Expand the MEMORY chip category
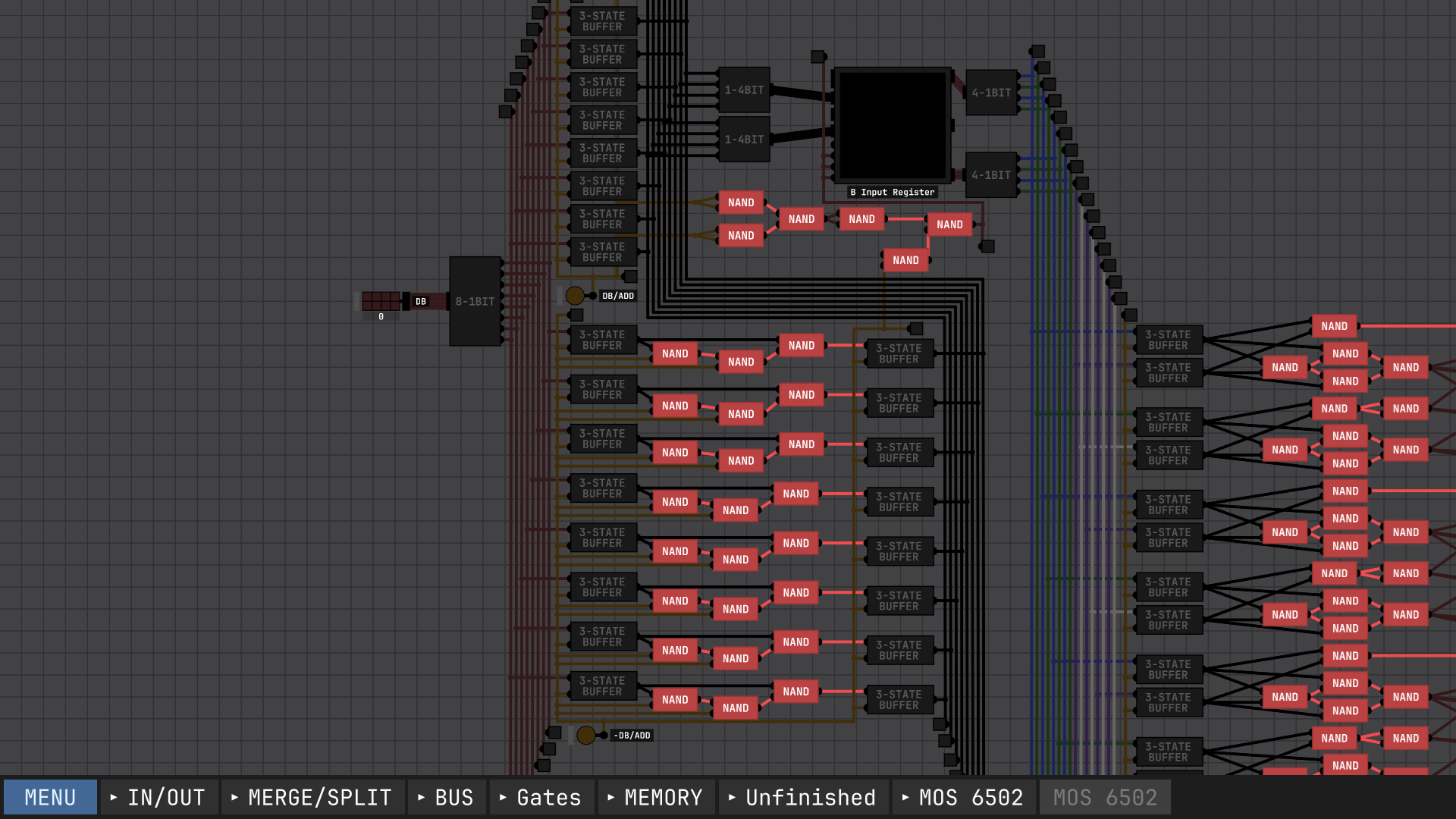Image resolution: width=1456 pixels, height=819 pixels. (x=656, y=797)
